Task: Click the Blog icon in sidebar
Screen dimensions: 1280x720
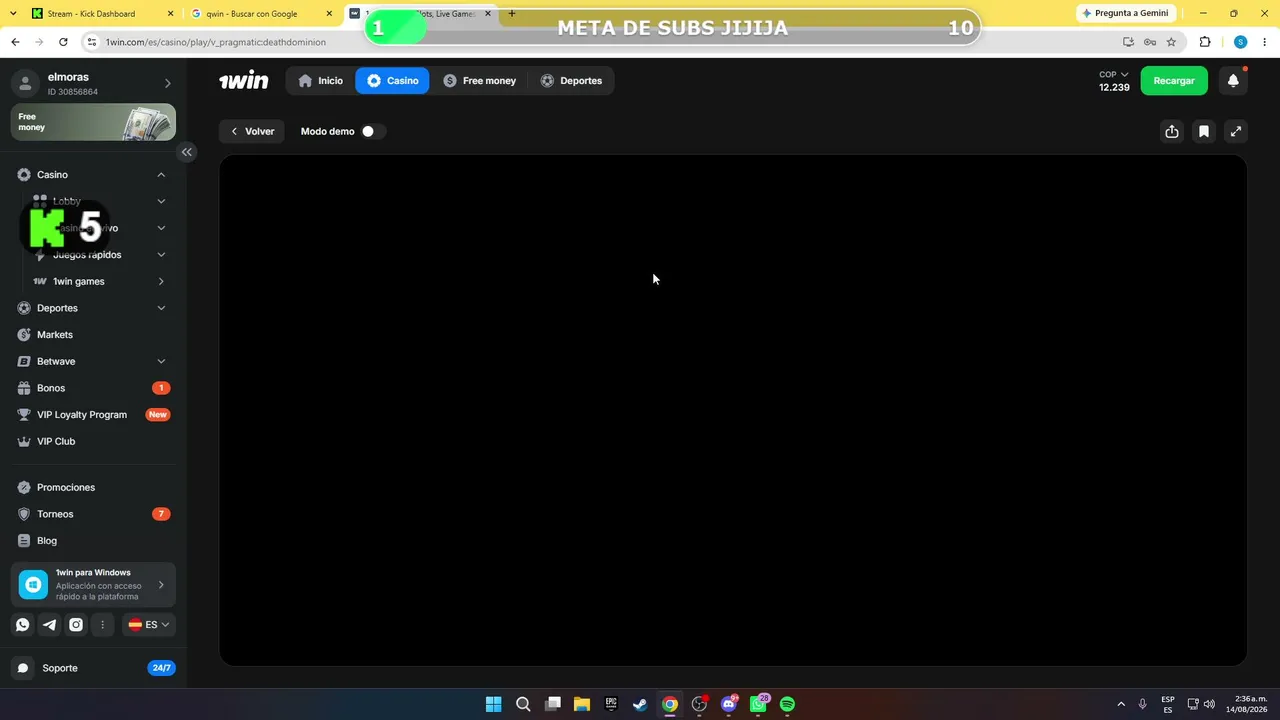Action: (x=24, y=541)
